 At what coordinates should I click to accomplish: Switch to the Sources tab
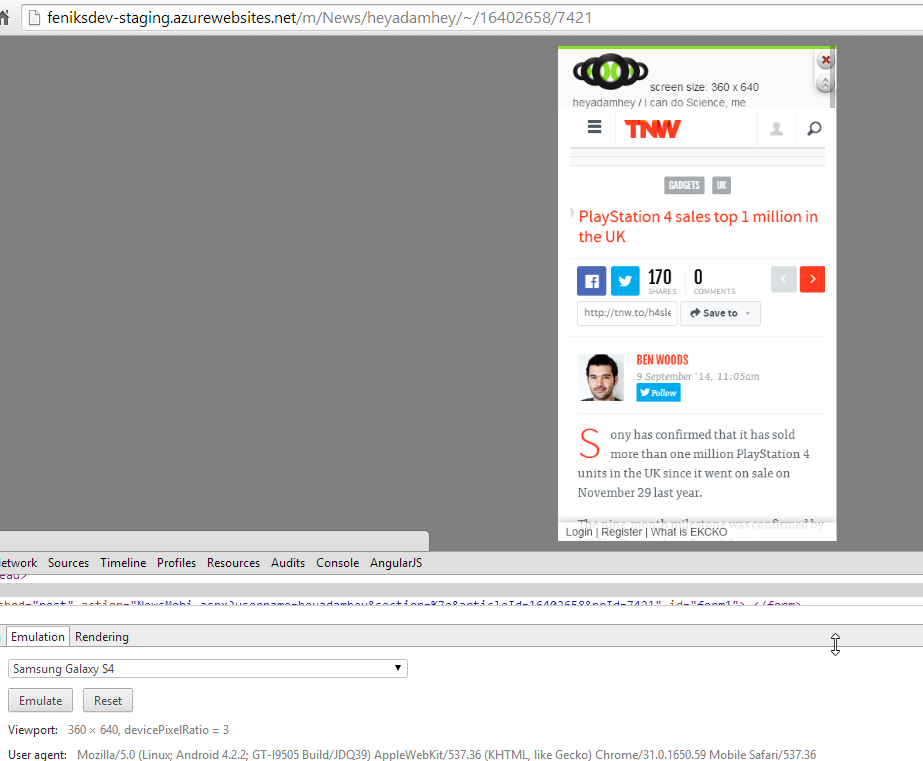click(x=68, y=563)
